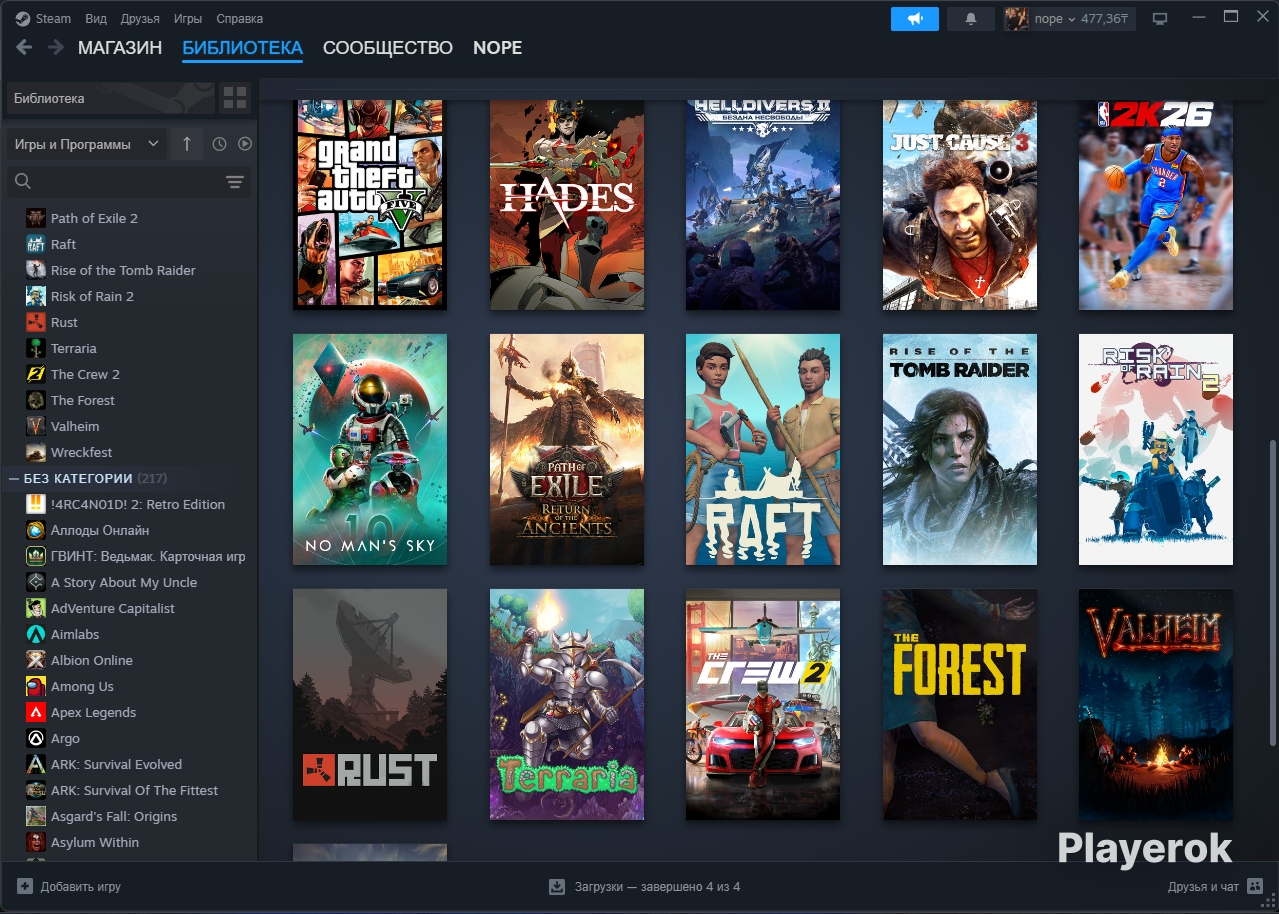Image resolution: width=1279 pixels, height=914 pixels.
Task: Open the NBA 2K26 cover
Action: [1156, 204]
